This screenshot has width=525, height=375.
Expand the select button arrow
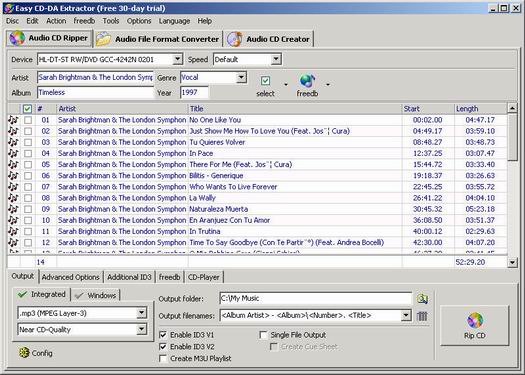click(286, 84)
